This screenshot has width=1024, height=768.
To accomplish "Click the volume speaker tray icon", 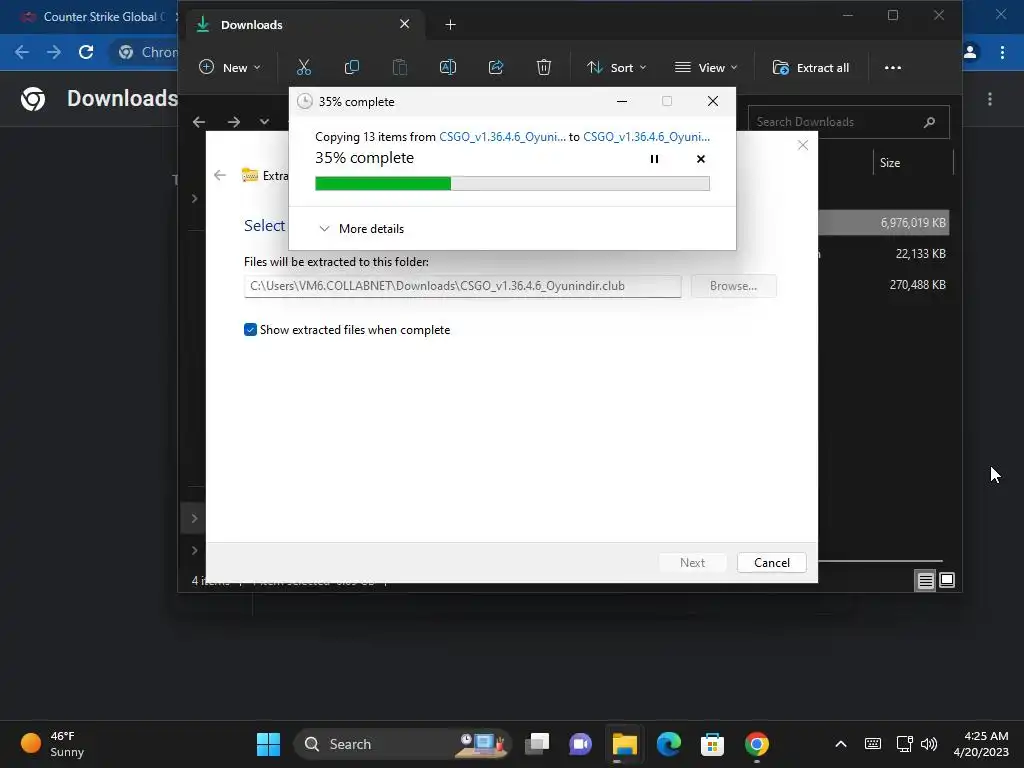I will point(929,744).
